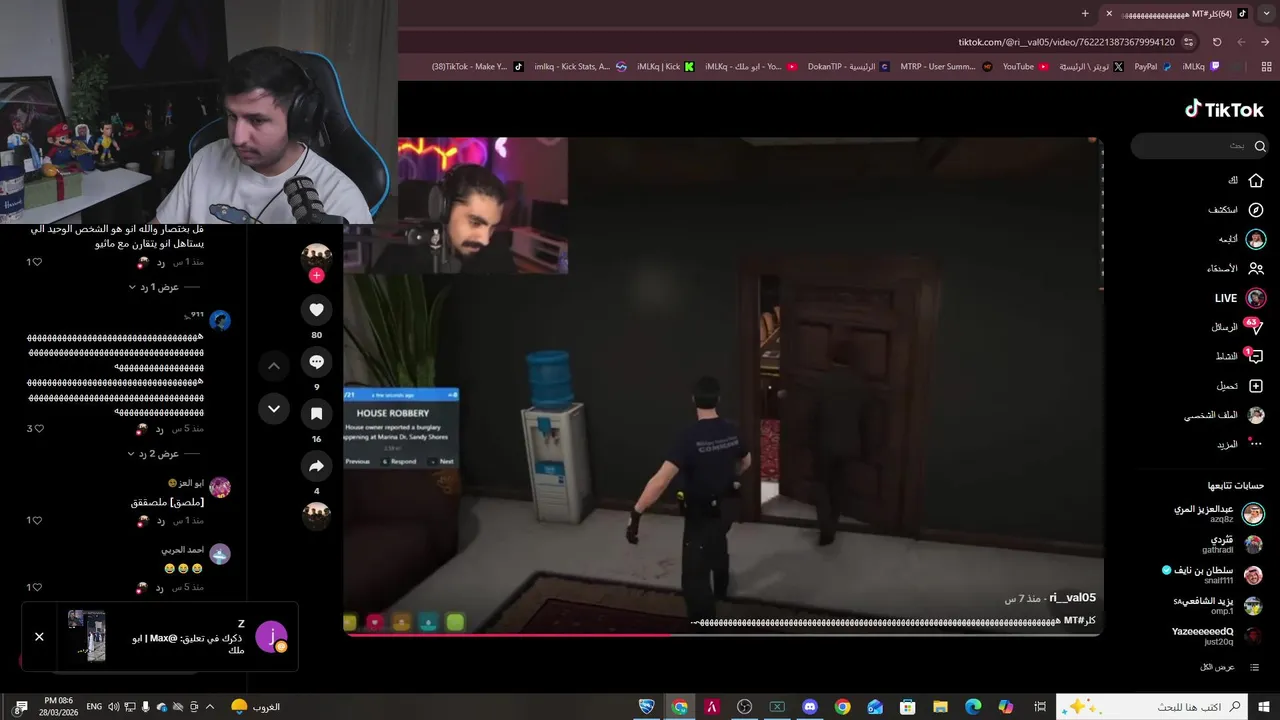Open the Following (أتابعه) sidebar item
Image resolution: width=1280 pixels, height=720 pixels.
click(x=1240, y=239)
